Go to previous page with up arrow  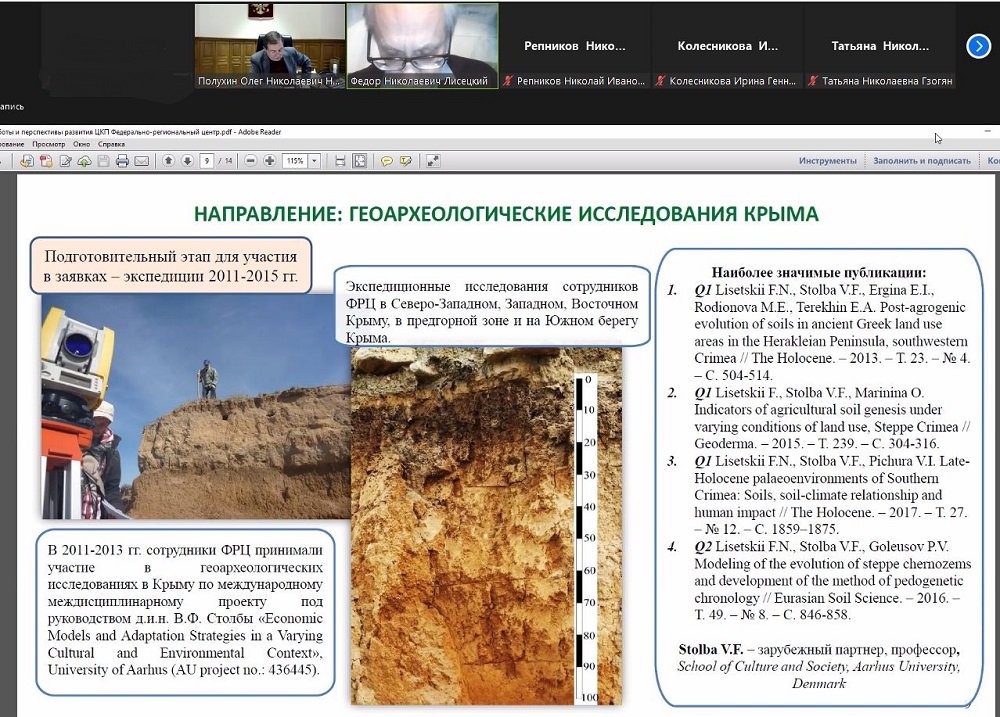pyautogui.click(x=169, y=161)
